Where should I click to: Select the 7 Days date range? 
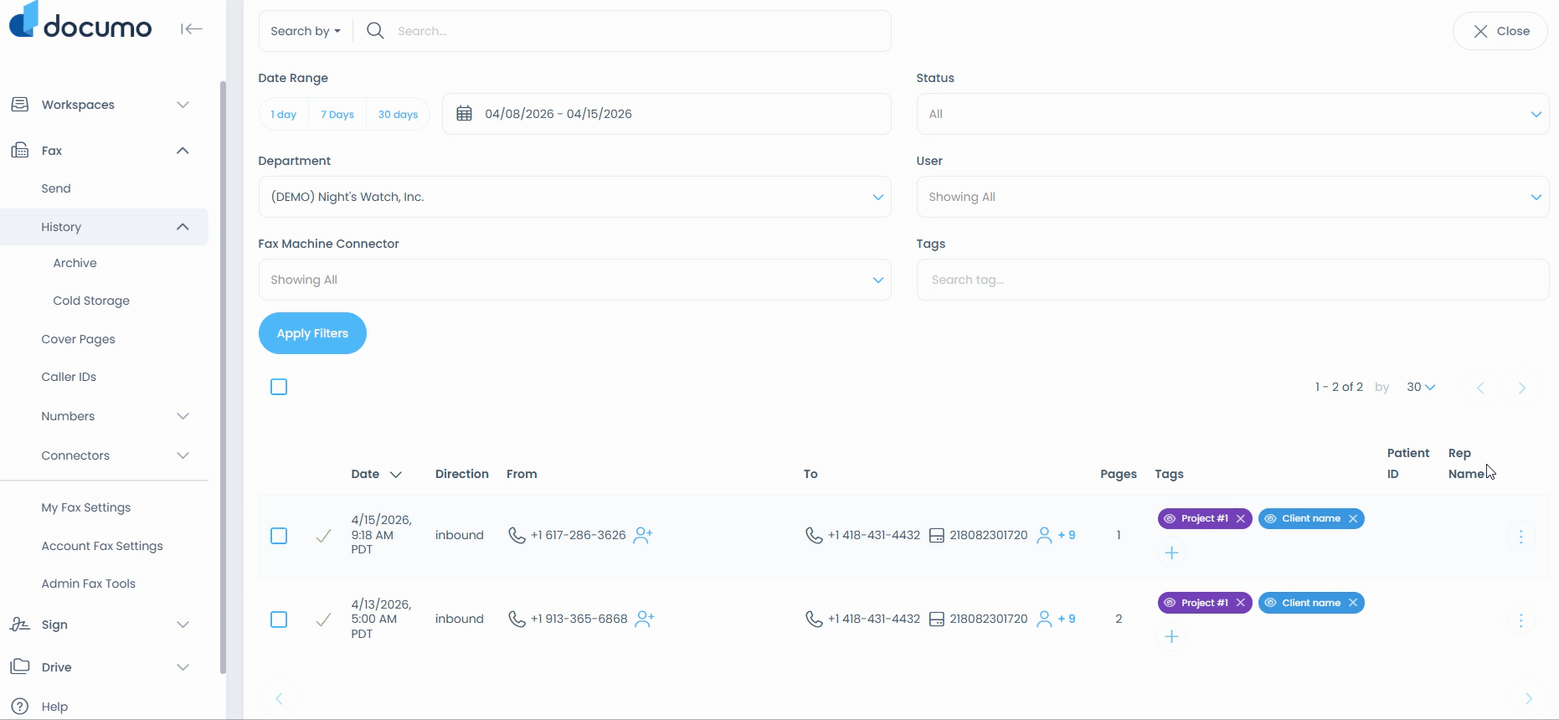337,115
